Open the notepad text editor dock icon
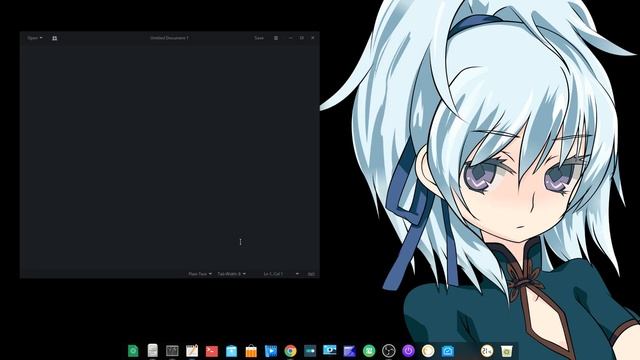Screen dimensions: 640x360 (192, 351)
